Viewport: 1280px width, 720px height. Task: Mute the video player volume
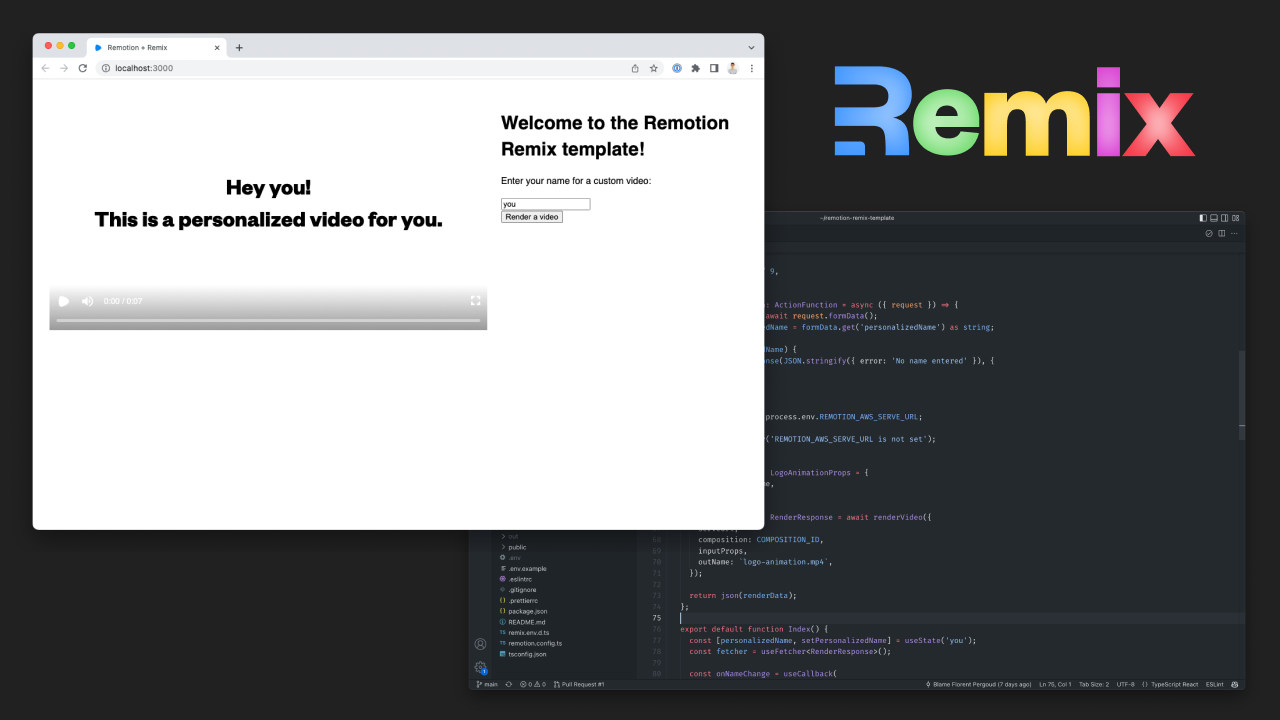[87, 301]
